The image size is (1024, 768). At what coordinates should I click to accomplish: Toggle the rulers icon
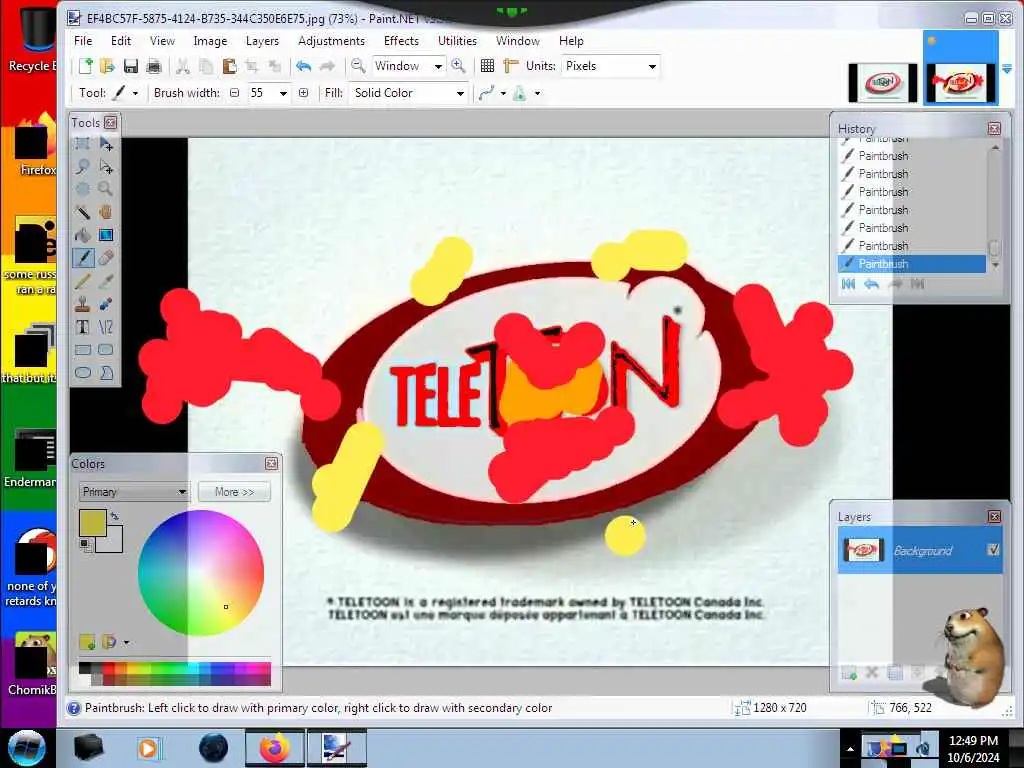[511, 66]
